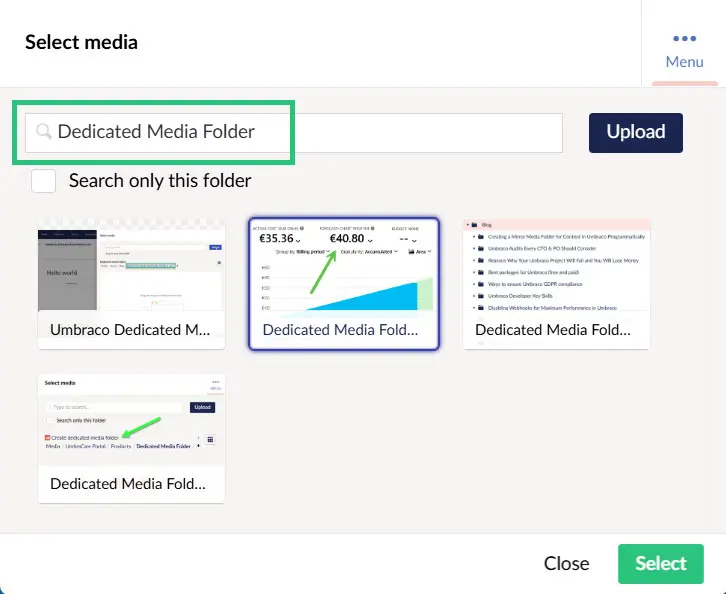Image resolution: width=726 pixels, height=594 pixels.
Task: Click the Close button
Action: tap(566, 563)
